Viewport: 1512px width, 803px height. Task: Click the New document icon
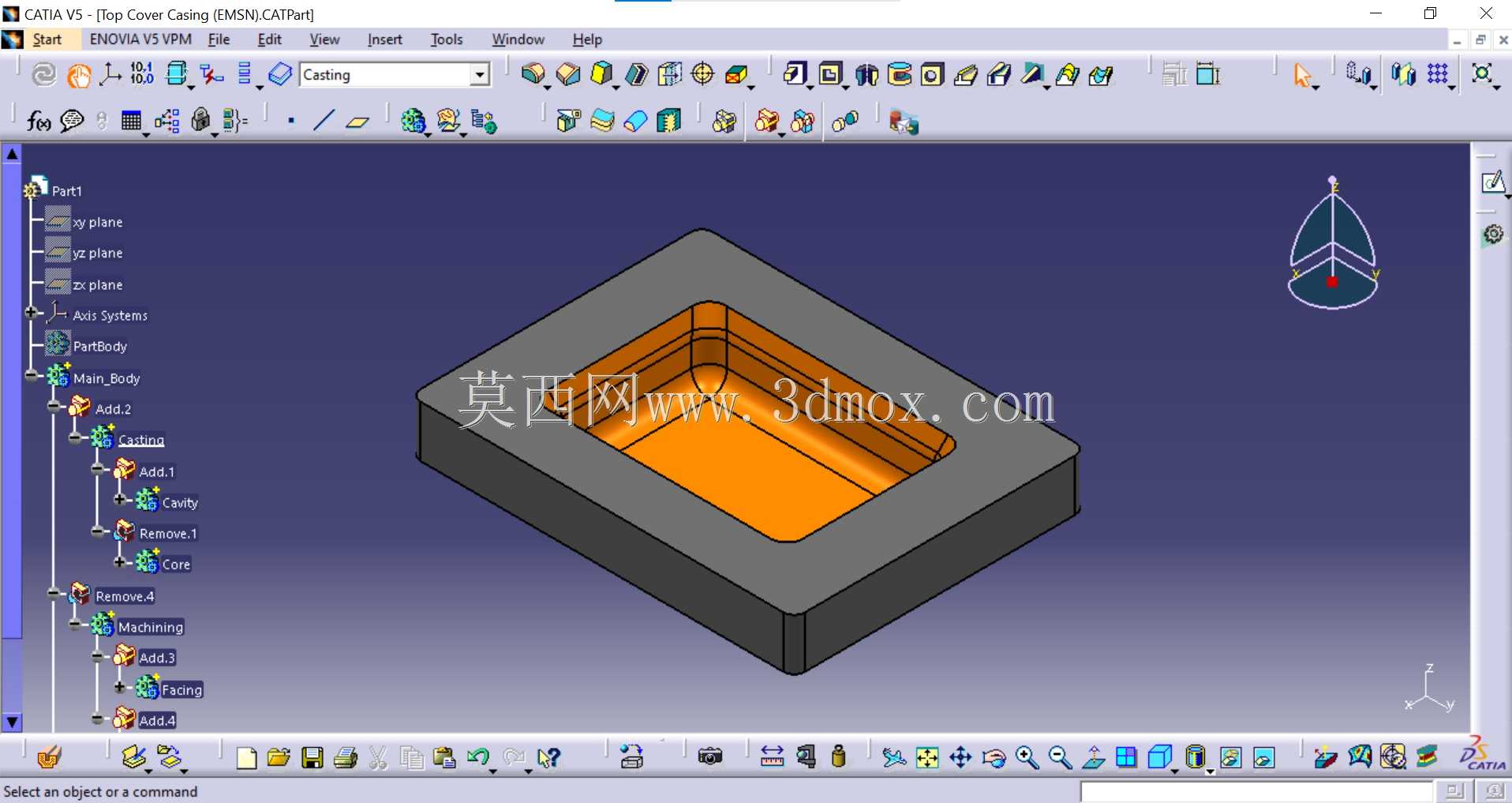[x=246, y=758]
